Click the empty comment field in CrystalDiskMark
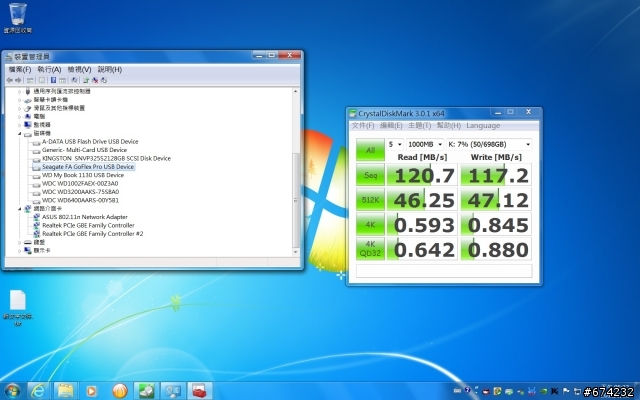640x400 pixels. pyautogui.click(x=444, y=271)
